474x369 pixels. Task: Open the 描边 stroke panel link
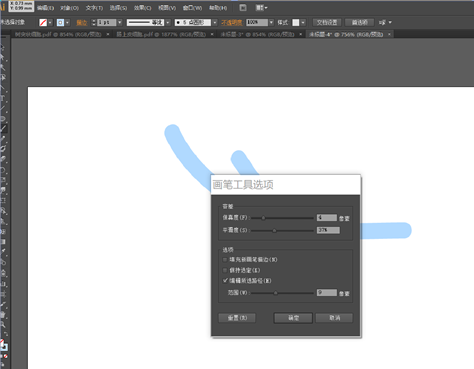pos(81,23)
